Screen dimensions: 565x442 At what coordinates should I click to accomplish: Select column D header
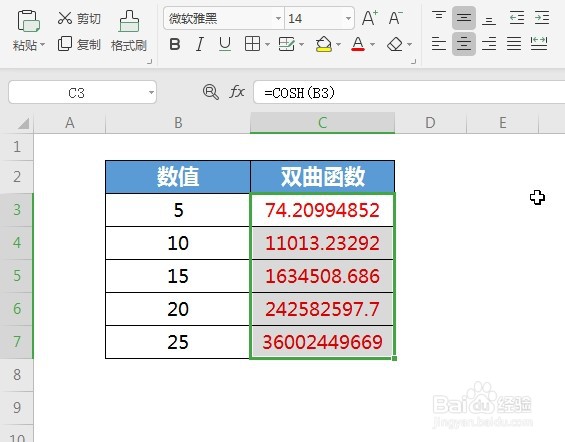[430, 123]
